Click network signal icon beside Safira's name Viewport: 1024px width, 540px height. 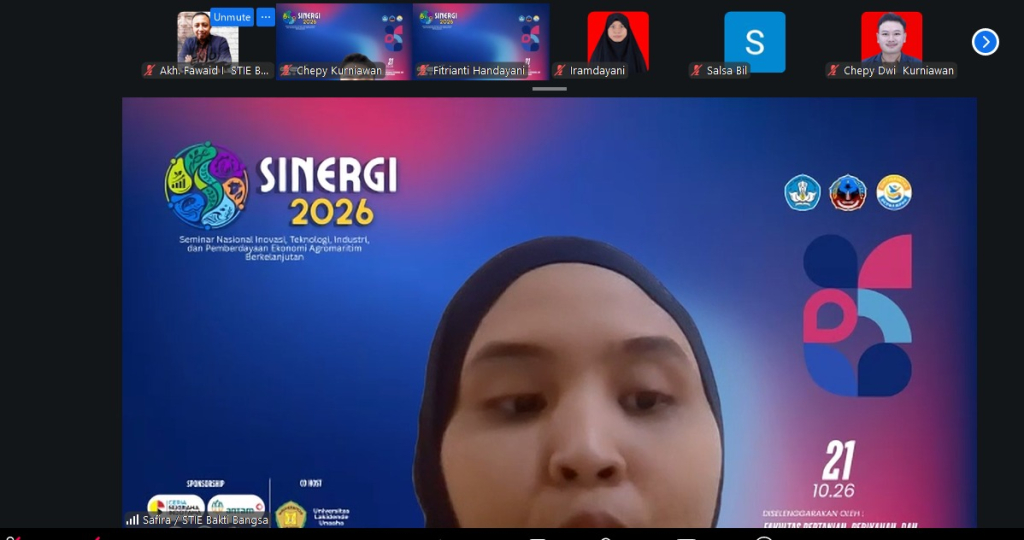pos(133,520)
